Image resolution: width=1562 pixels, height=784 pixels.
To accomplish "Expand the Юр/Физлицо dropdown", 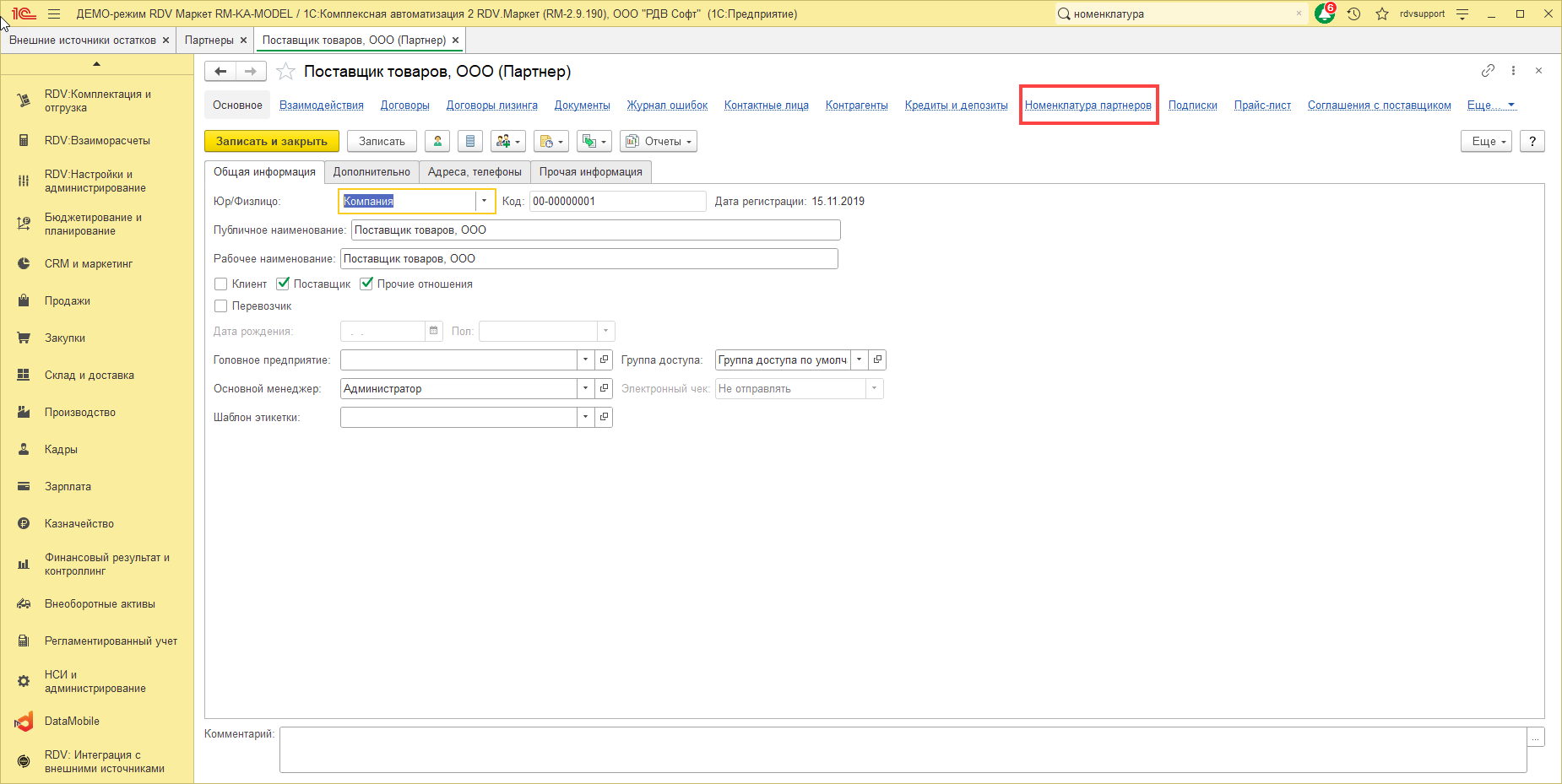I will pyautogui.click(x=484, y=201).
